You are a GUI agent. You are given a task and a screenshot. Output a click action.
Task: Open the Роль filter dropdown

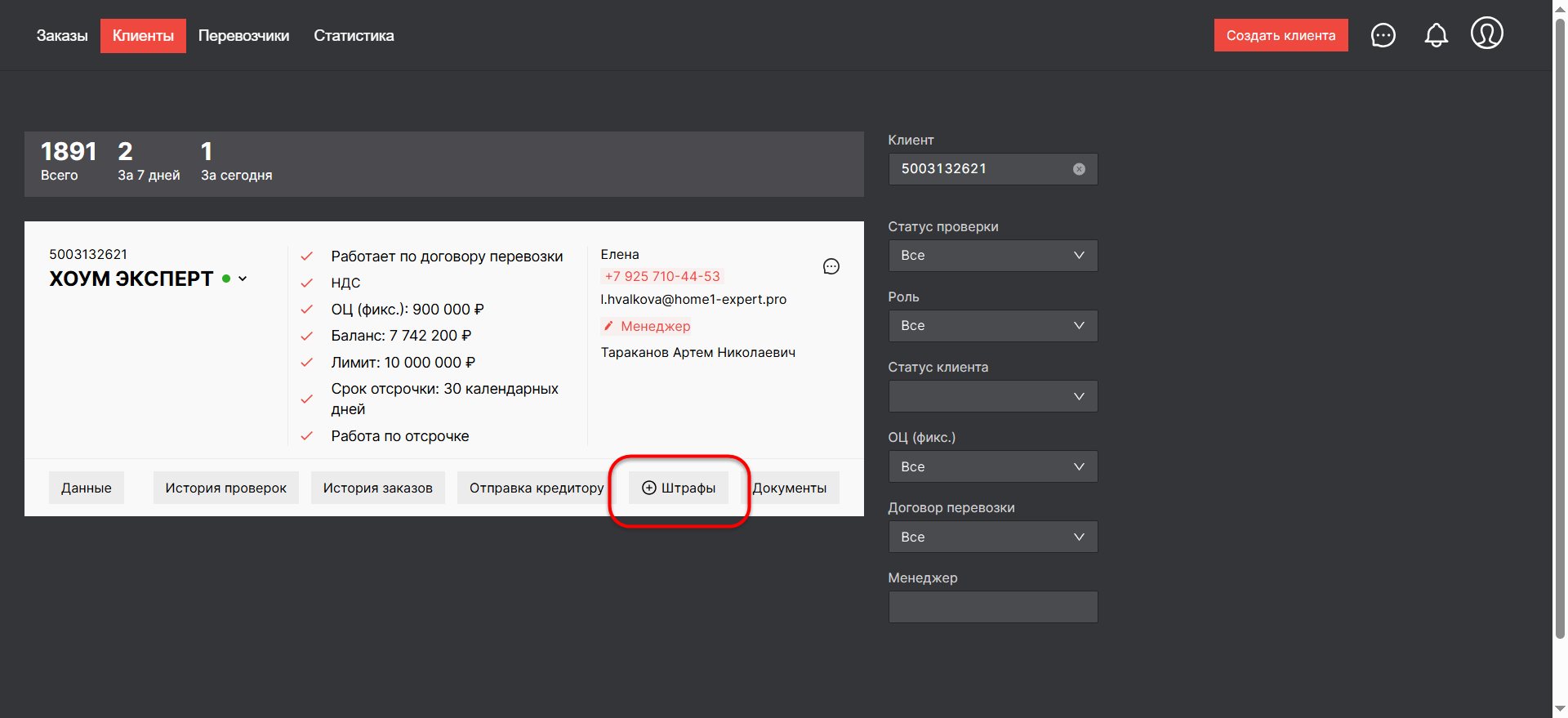tap(992, 326)
